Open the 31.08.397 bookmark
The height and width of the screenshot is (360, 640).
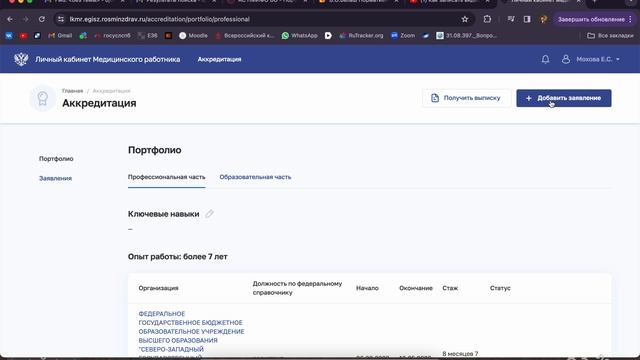tap(467, 36)
